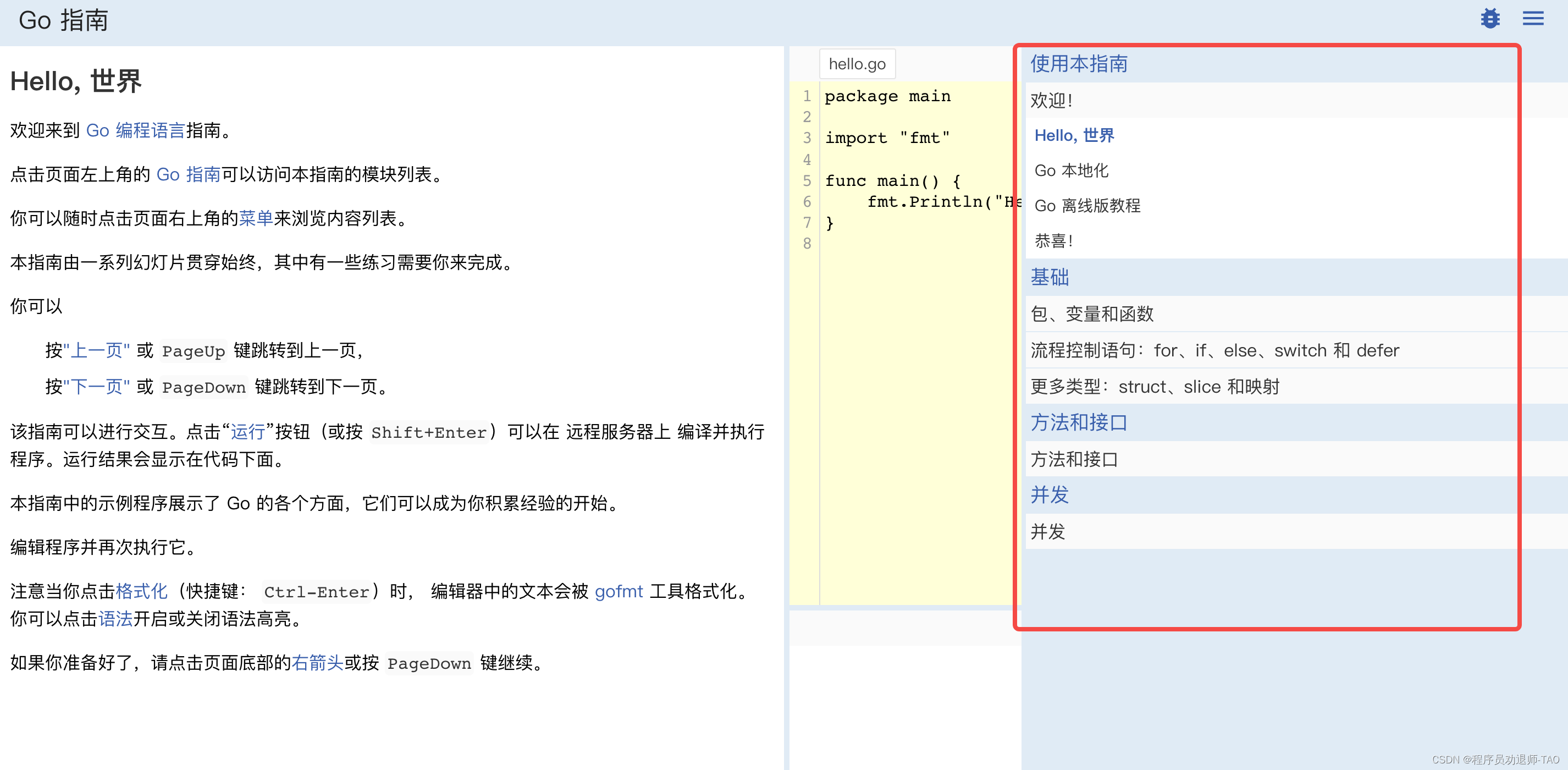The image size is (1568, 770).
Task: Open the gofmt tool link
Action: [619, 592]
